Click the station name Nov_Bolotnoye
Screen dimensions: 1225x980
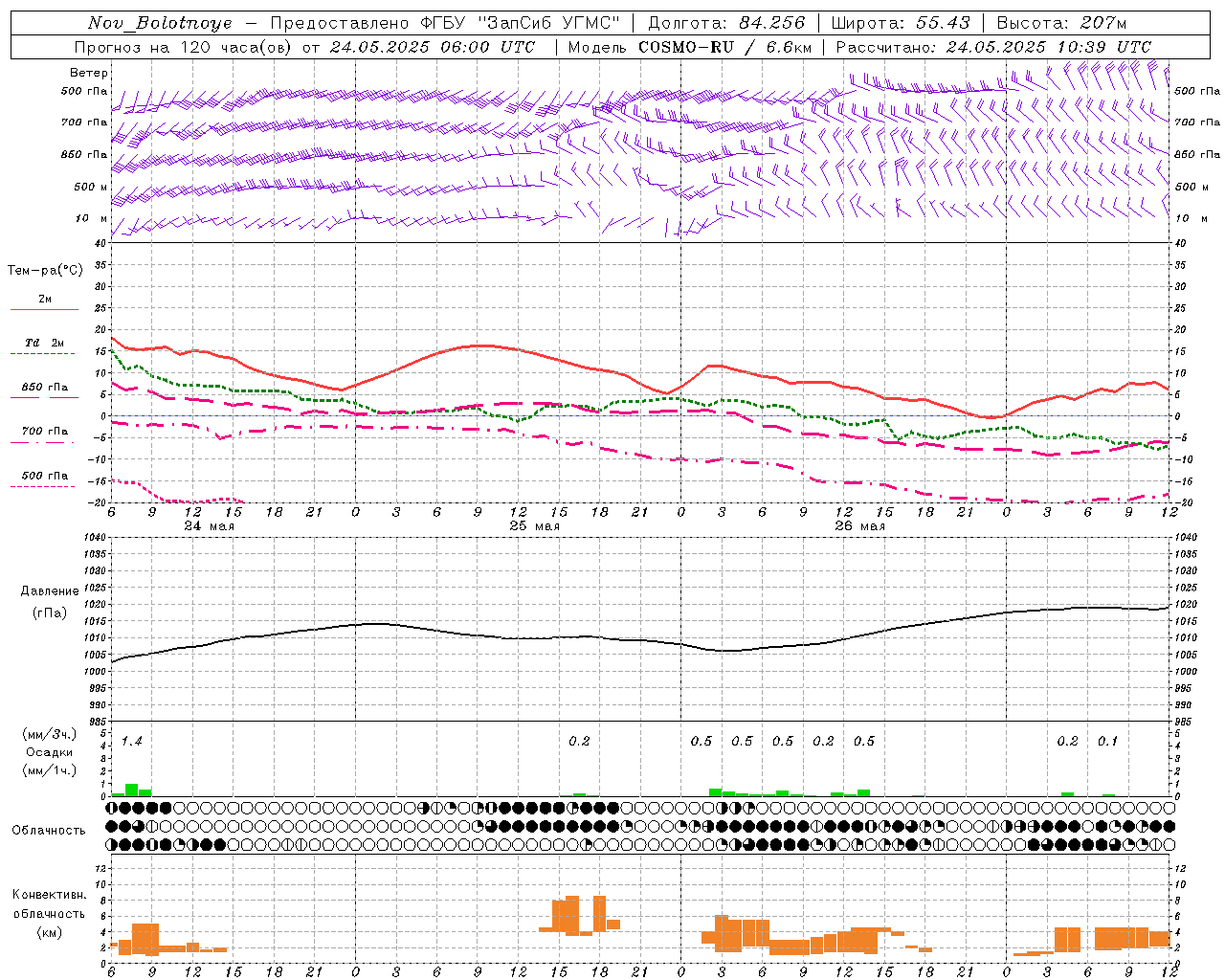click(160, 24)
